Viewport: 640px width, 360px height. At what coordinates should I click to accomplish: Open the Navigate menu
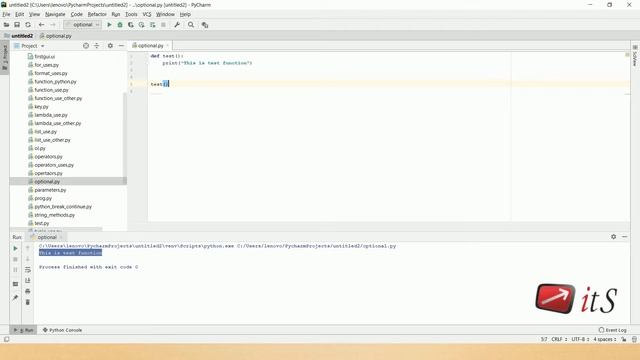point(55,14)
